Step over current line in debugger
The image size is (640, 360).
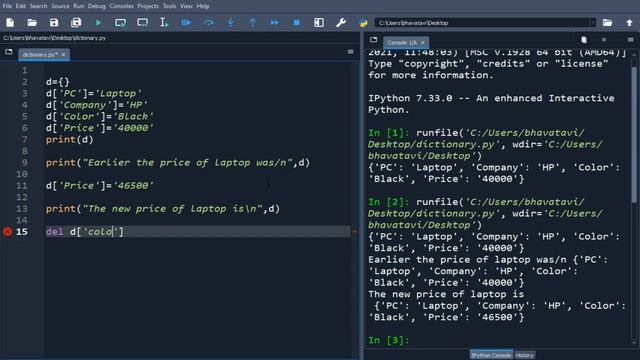[209, 23]
